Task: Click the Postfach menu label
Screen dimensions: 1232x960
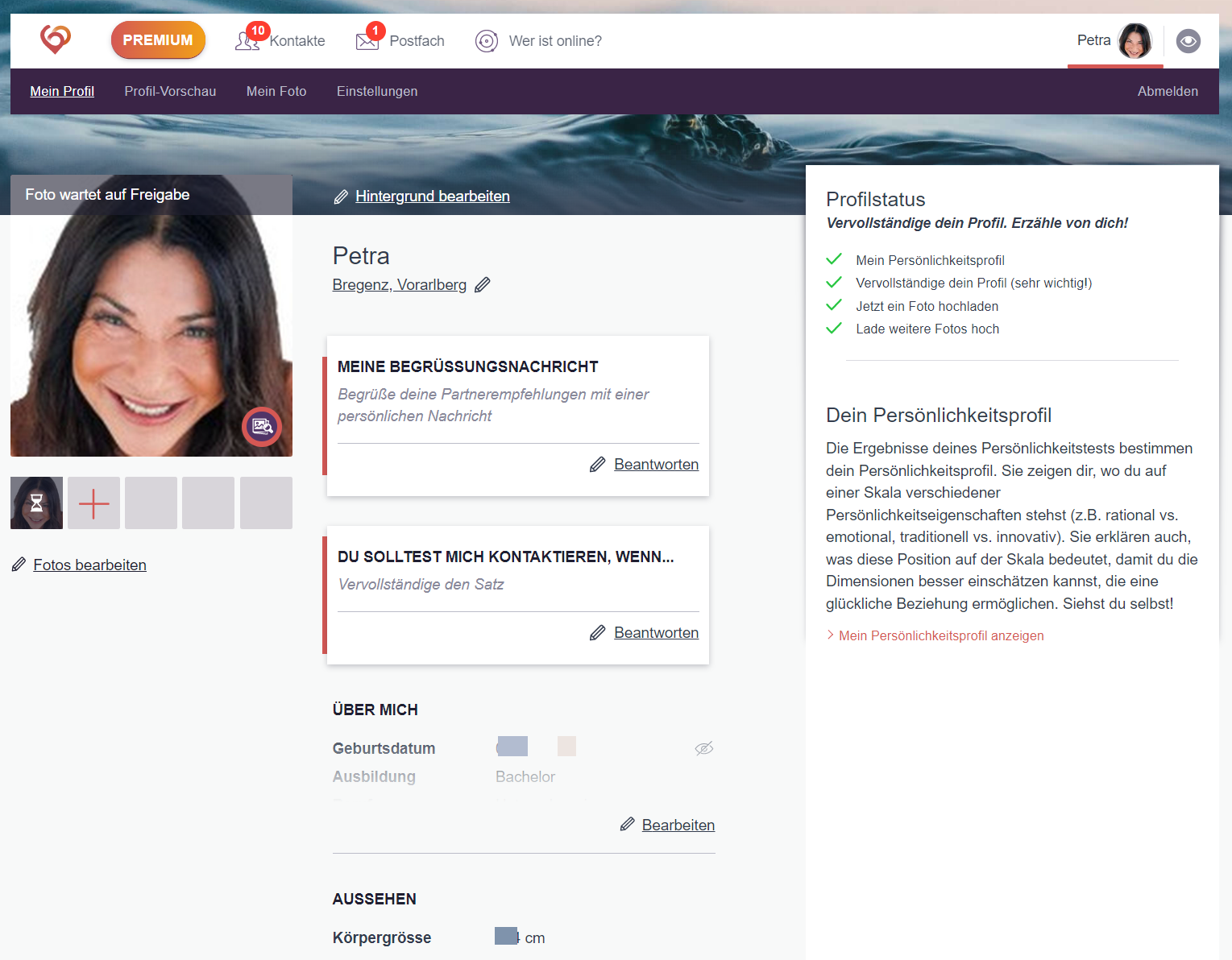Action: click(417, 41)
